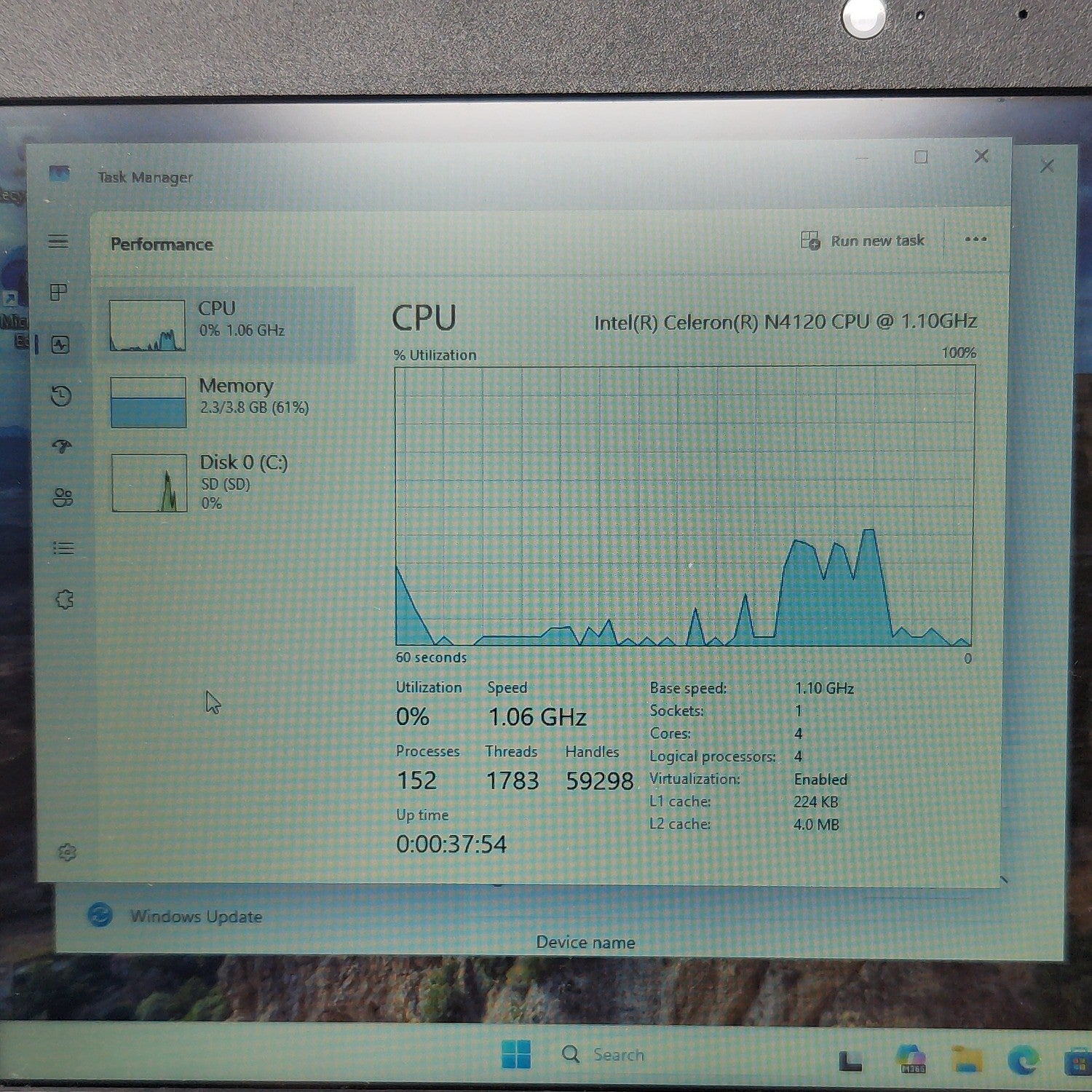This screenshot has height=1092, width=1092.
Task: Click the Task Manager app icon in title bar
Action: (x=59, y=173)
